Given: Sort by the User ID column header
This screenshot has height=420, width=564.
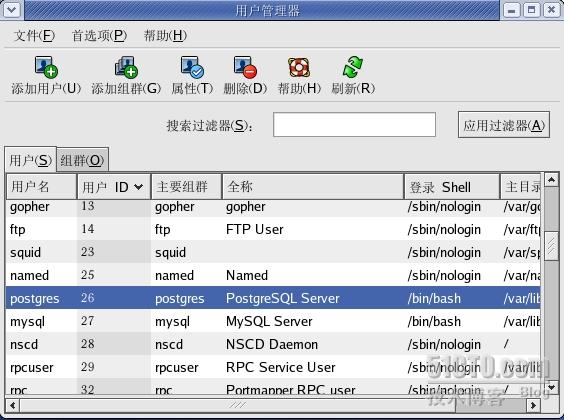Looking at the screenshot, I should [x=114, y=187].
